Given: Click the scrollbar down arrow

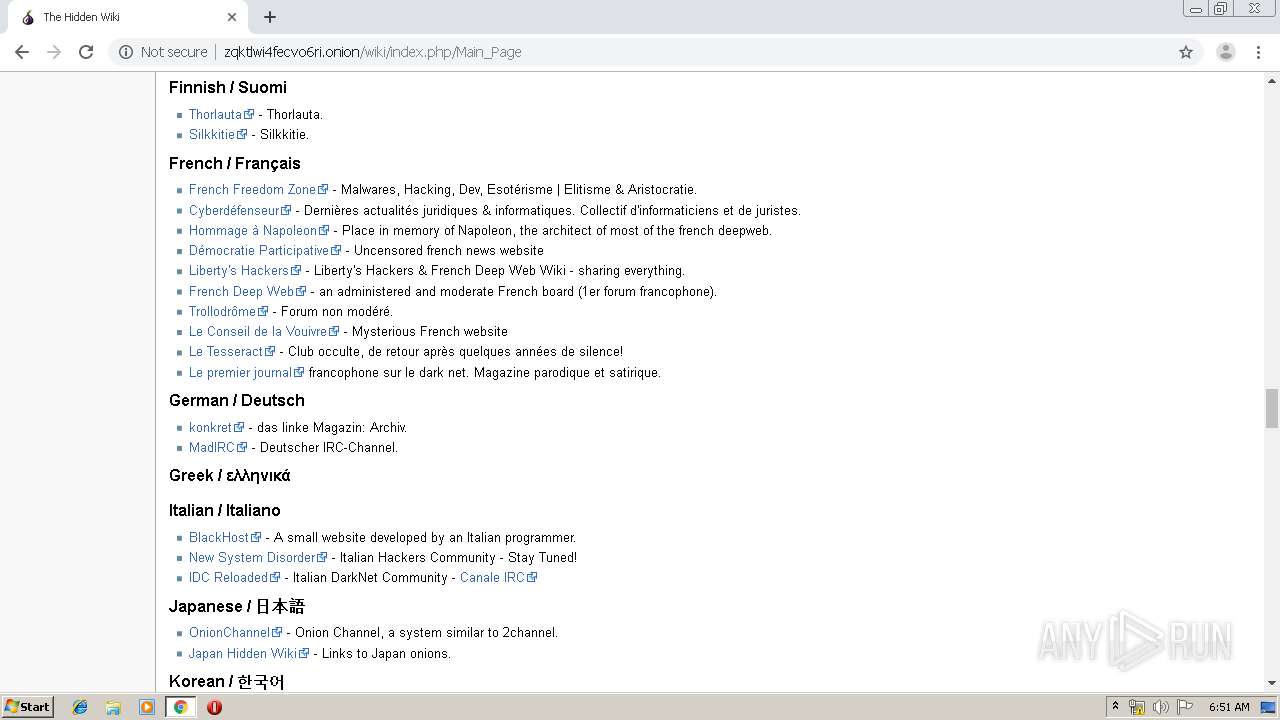Looking at the screenshot, I should [1272, 684].
